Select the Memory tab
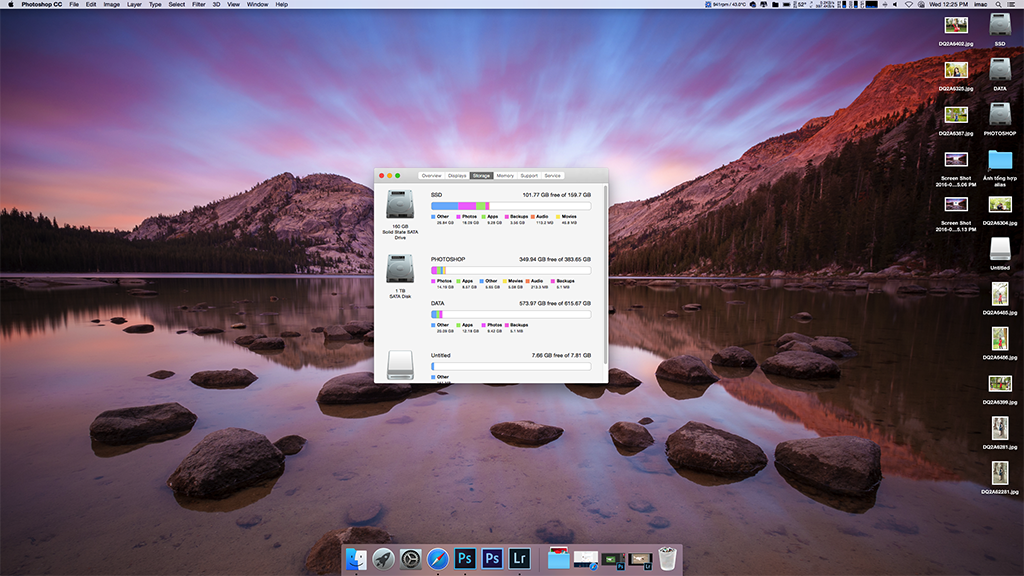The width and height of the screenshot is (1024, 576). pos(505,175)
